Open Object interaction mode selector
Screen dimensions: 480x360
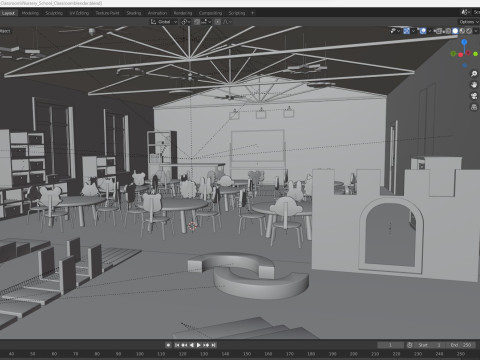(5, 31)
